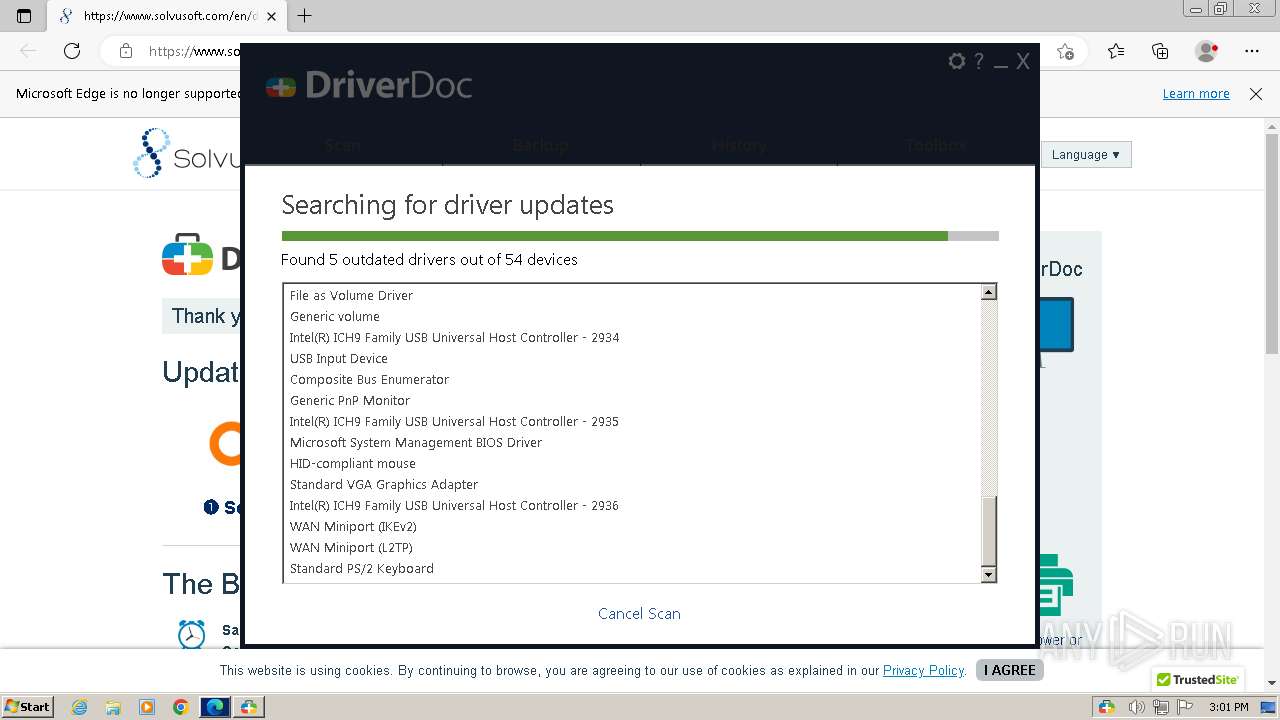Screen dimensions: 1280x720
Task: Click the device list scrollbar thumb
Action: click(x=988, y=531)
